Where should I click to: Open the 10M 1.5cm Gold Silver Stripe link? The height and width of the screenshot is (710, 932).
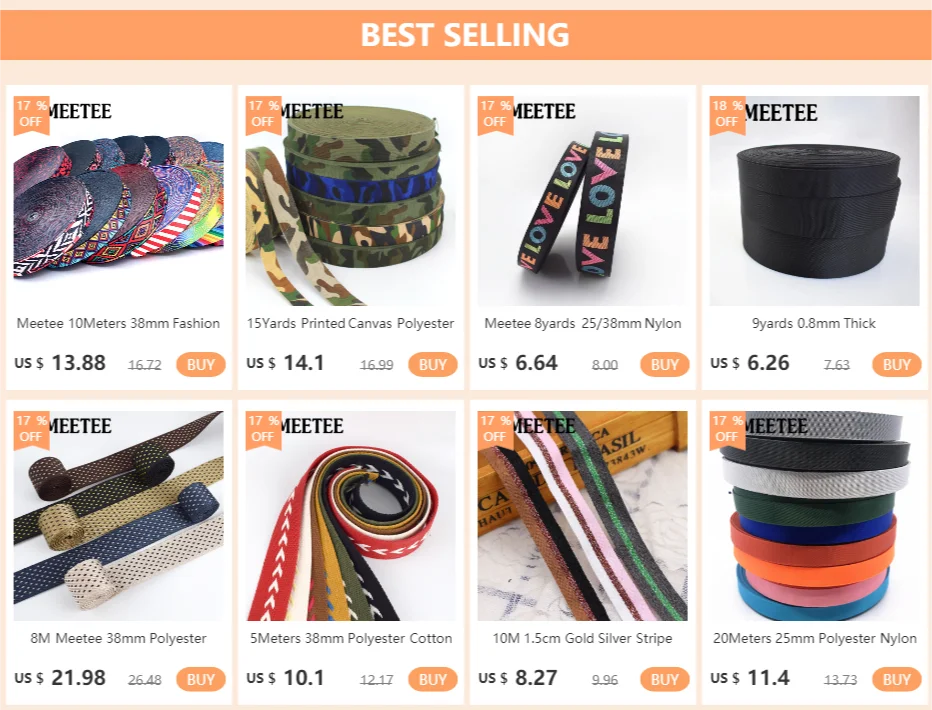pos(582,638)
